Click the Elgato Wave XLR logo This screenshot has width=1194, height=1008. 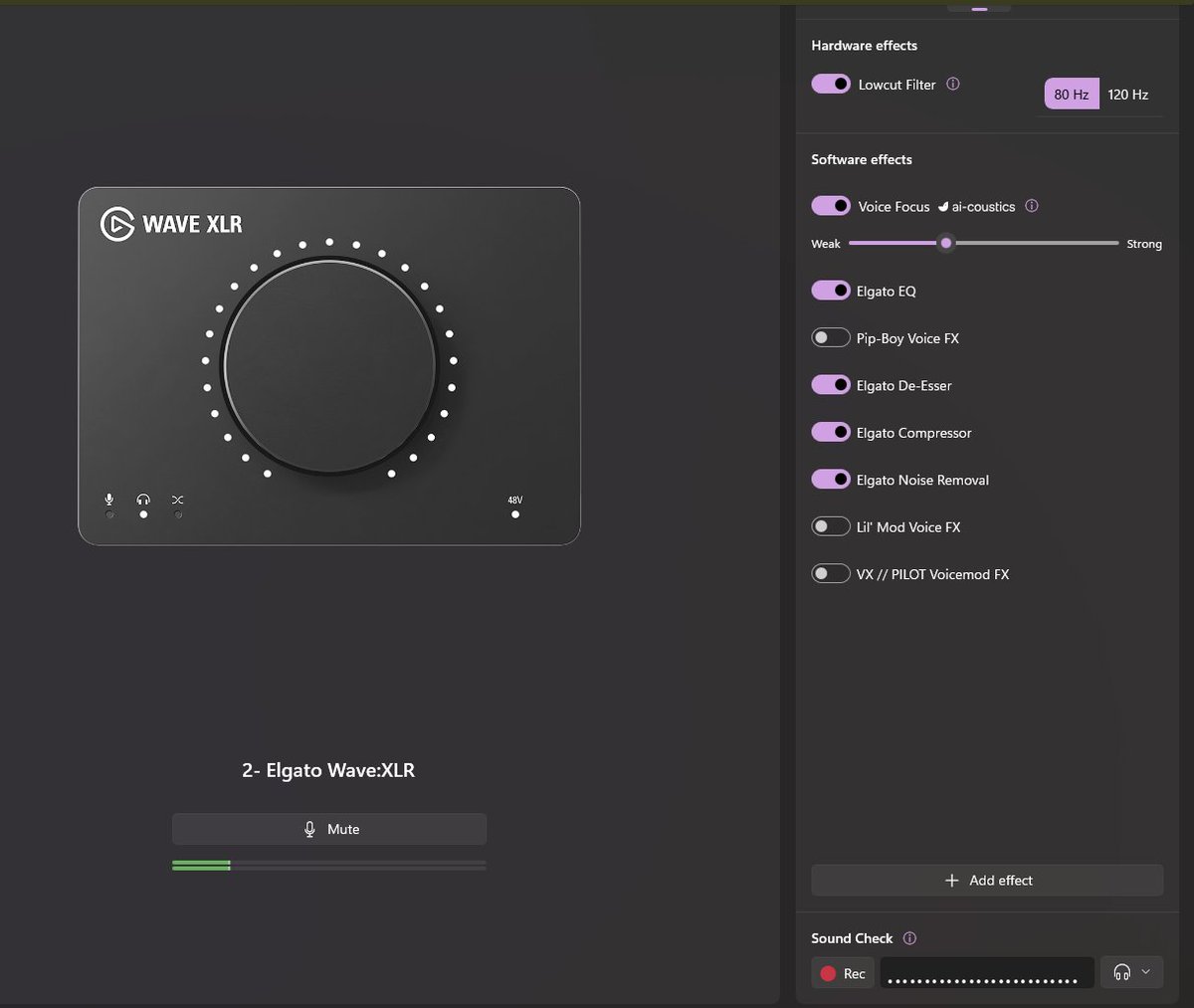pyautogui.click(x=171, y=224)
